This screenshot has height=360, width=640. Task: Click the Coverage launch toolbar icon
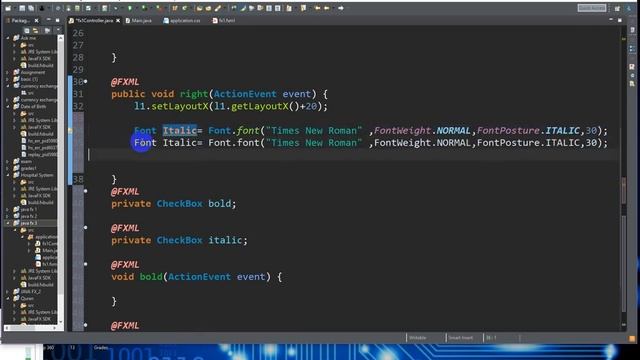coord(144,8)
